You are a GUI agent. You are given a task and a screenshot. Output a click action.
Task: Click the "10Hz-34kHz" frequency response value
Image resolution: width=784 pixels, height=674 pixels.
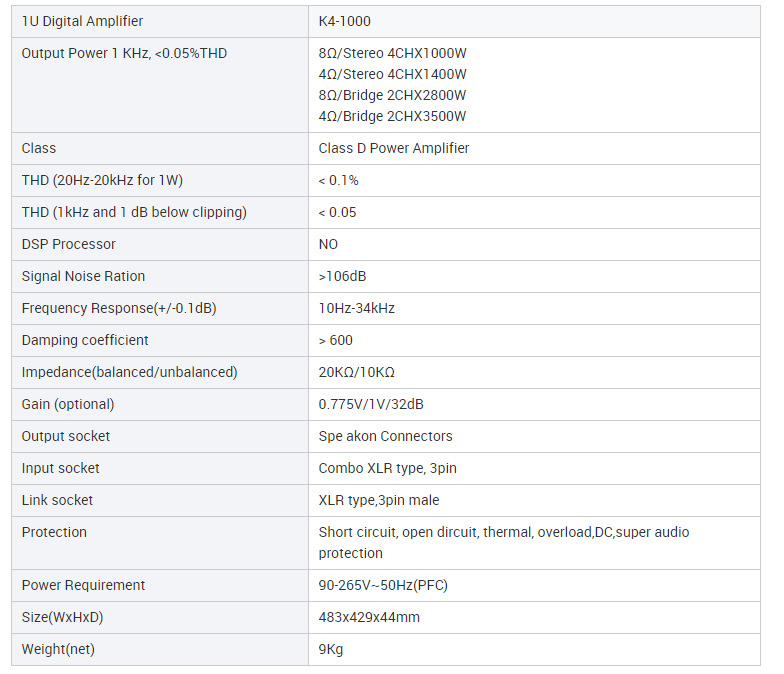357,308
